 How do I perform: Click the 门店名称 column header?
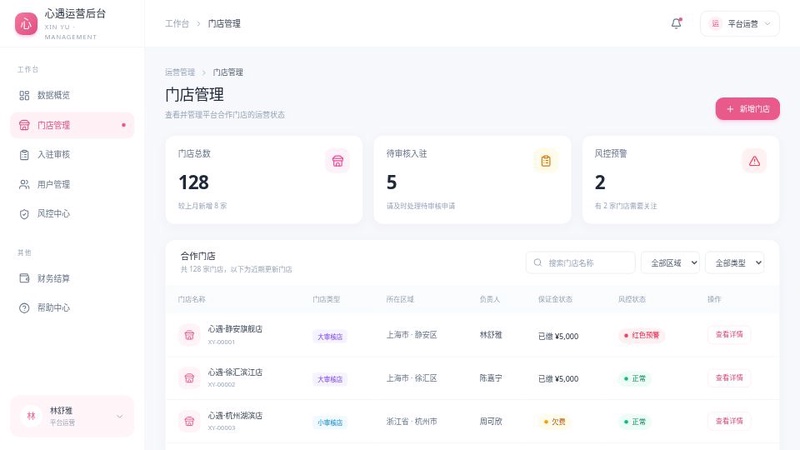tap(191, 299)
